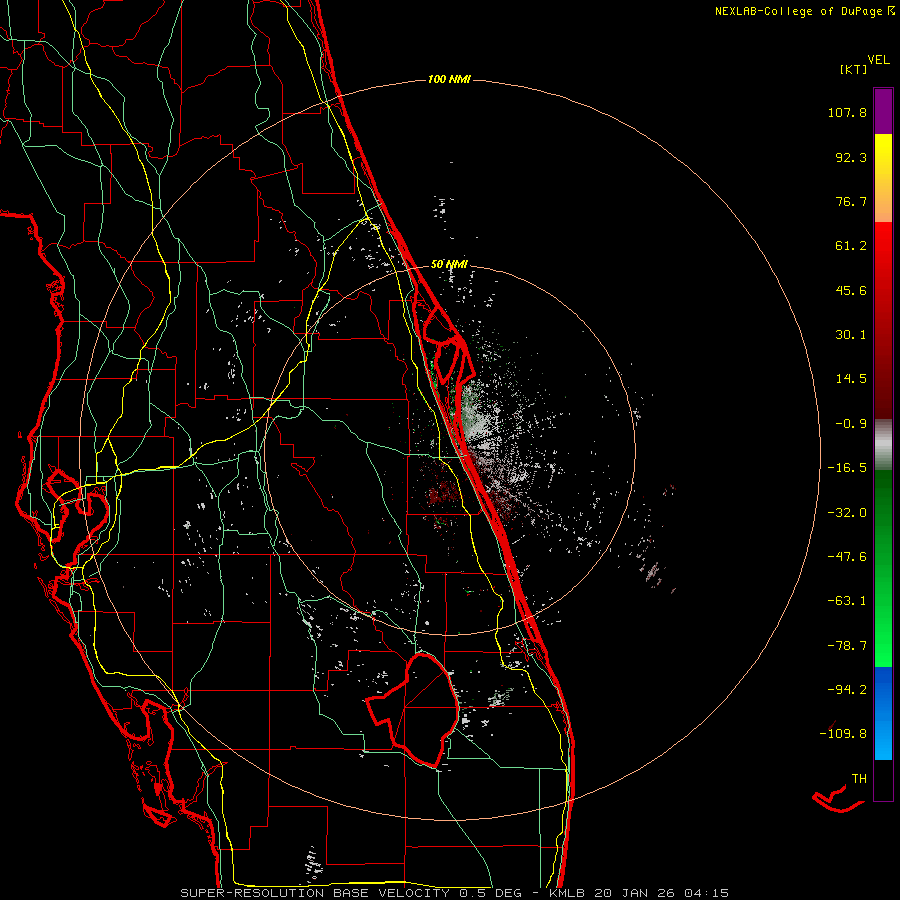Screen dimensions: 900x900
Task: Click the 92.3 velocity scale value
Action: pyautogui.click(x=851, y=157)
